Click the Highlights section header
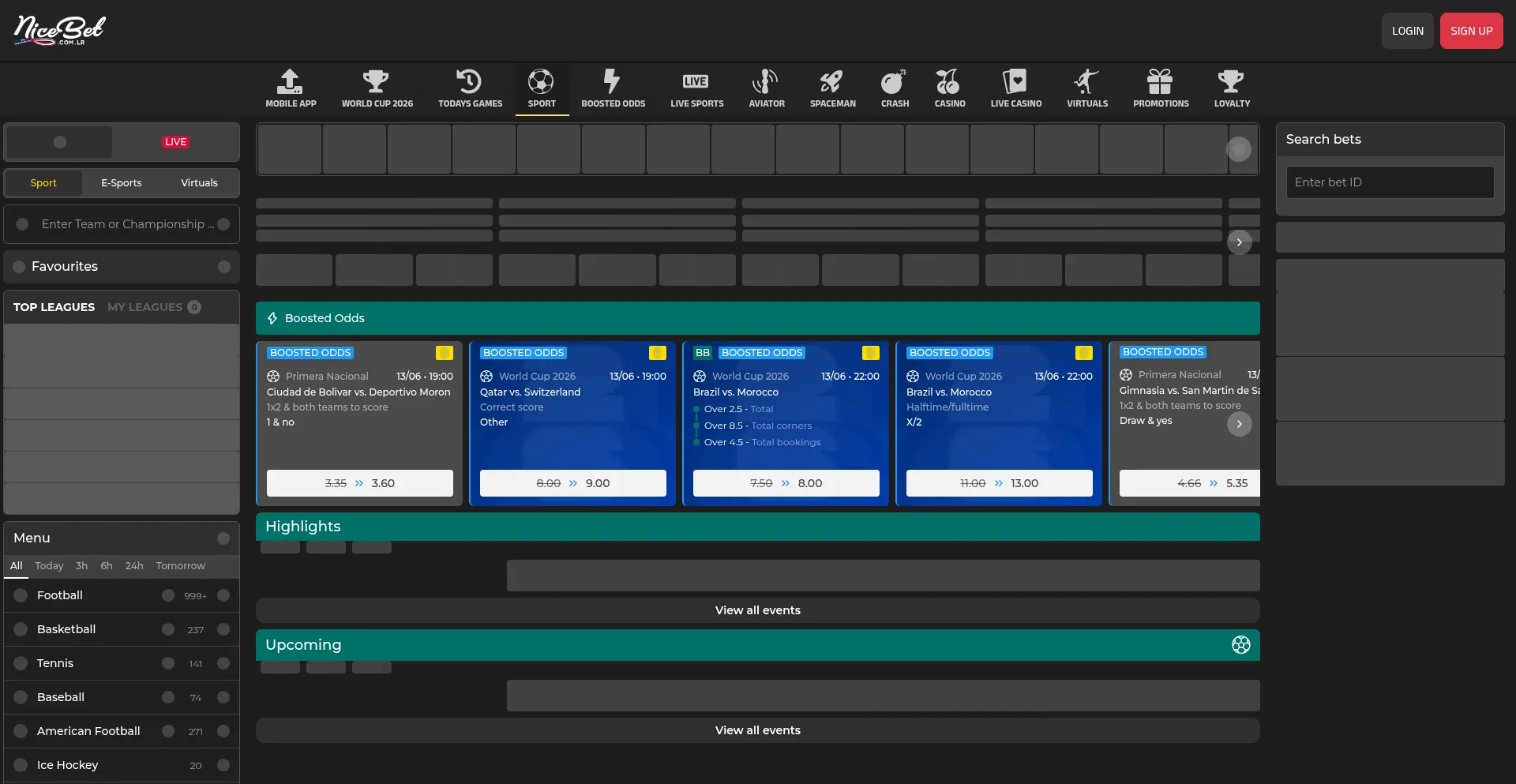 757,527
